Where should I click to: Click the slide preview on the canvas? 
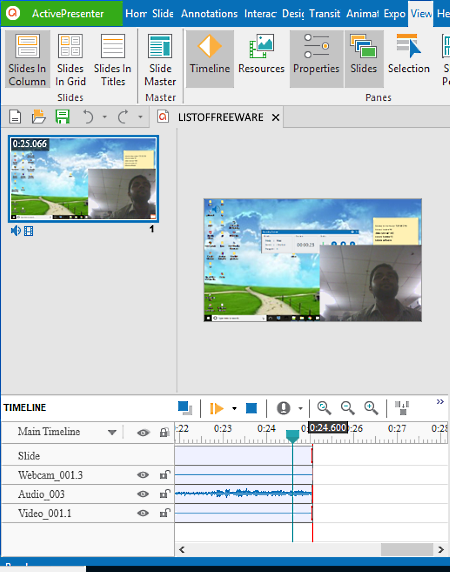[x=313, y=260]
